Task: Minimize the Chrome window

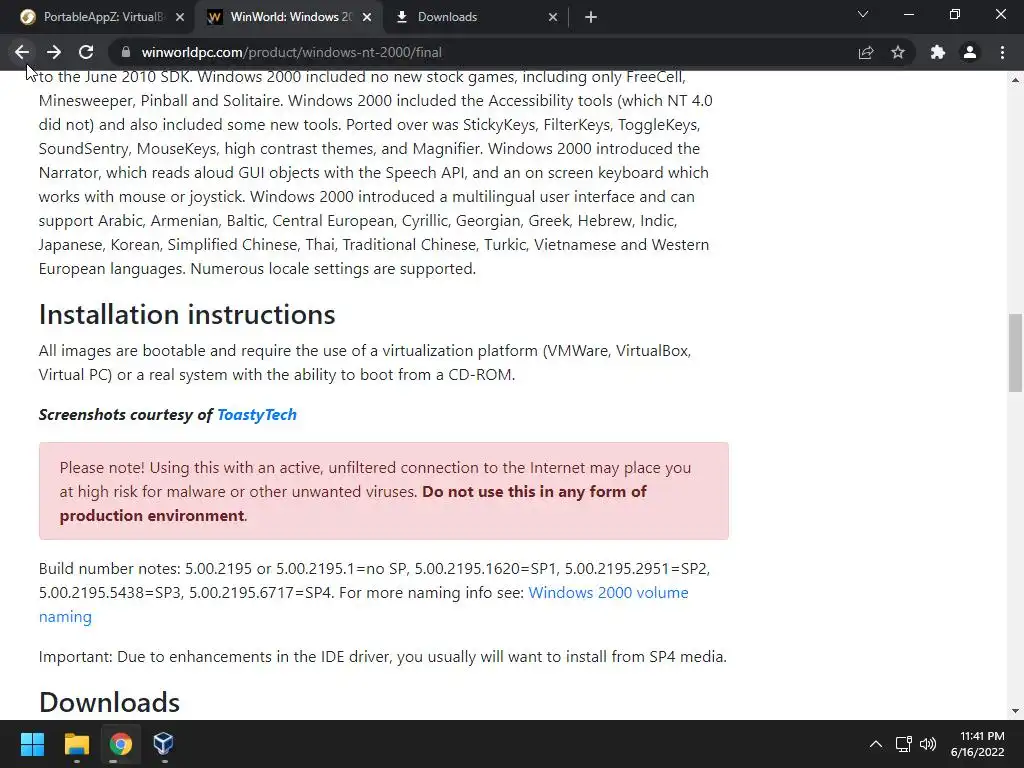Action: click(x=908, y=14)
